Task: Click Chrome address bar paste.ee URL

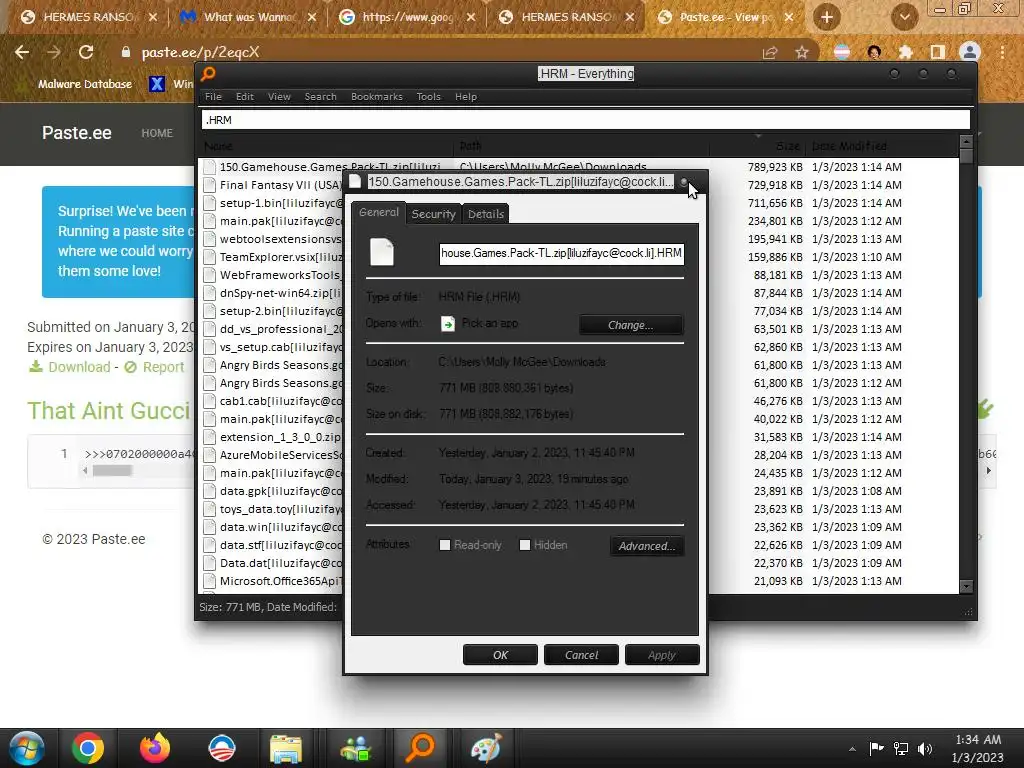Action: [x=200, y=52]
